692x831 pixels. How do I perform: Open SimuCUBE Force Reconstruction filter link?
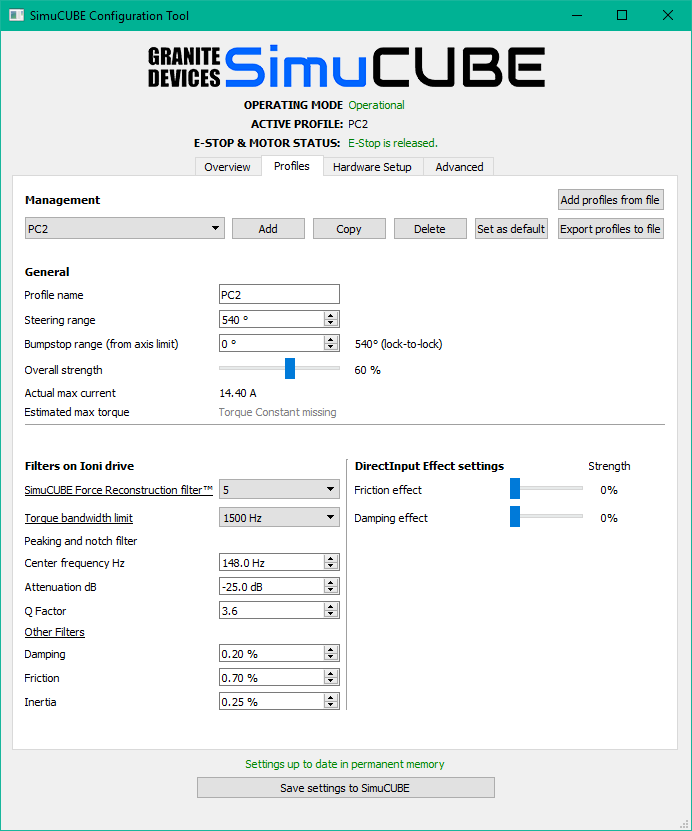[119, 490]
